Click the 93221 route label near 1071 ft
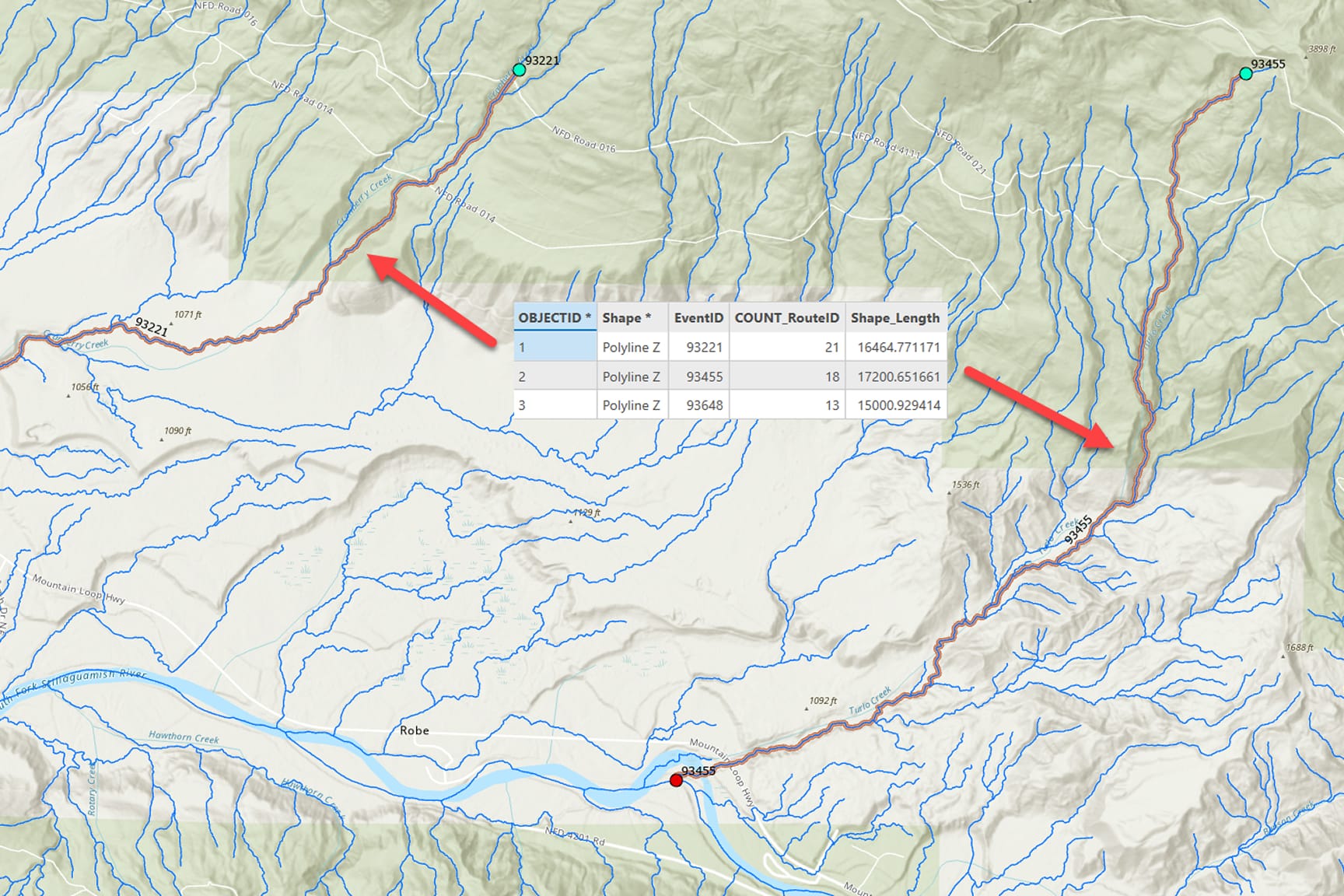The height and width of the screenshot is (896, 1344). (151, 327)
